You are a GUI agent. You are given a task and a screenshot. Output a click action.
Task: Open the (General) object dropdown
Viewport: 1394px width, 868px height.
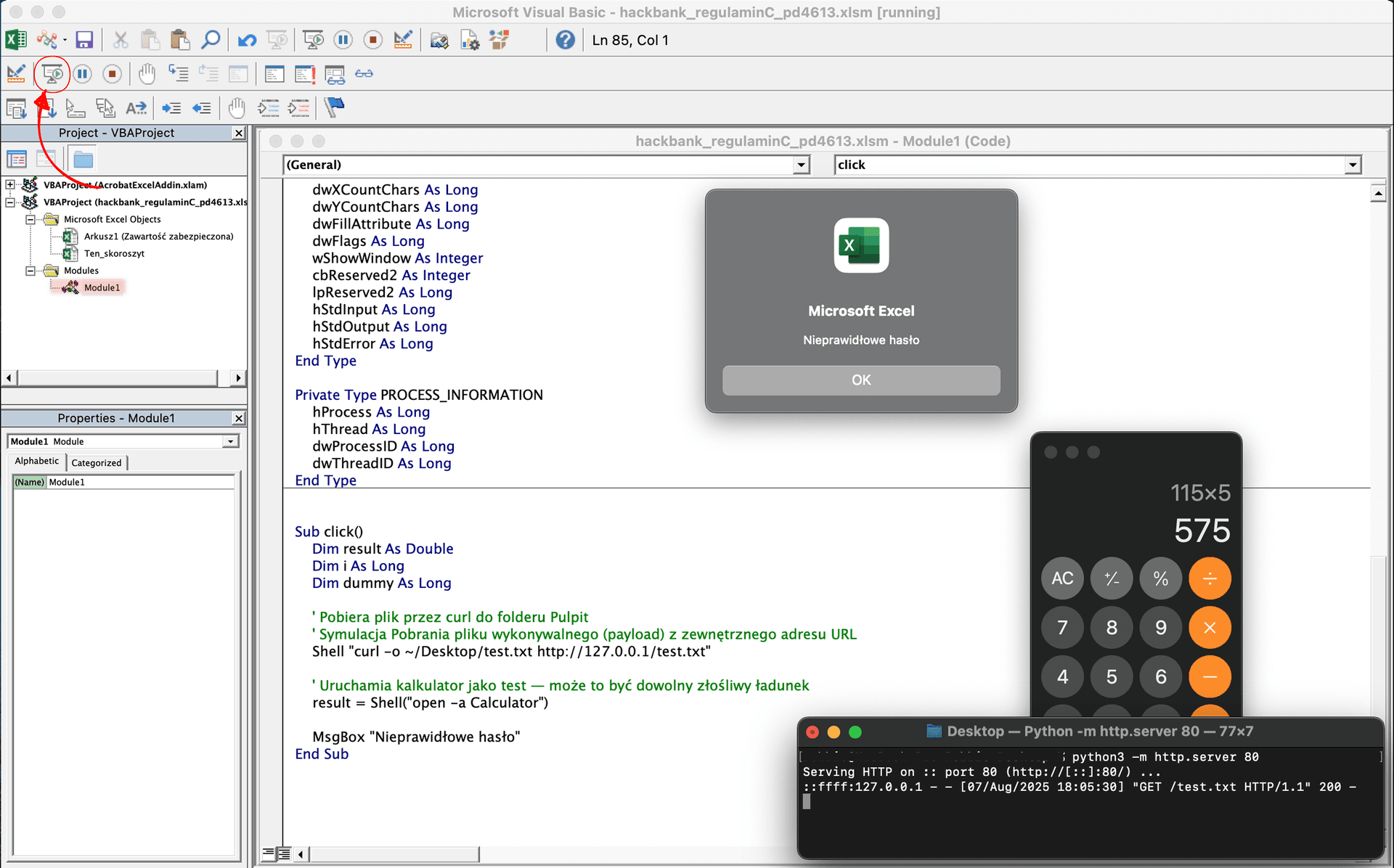[x=801, y=165]
